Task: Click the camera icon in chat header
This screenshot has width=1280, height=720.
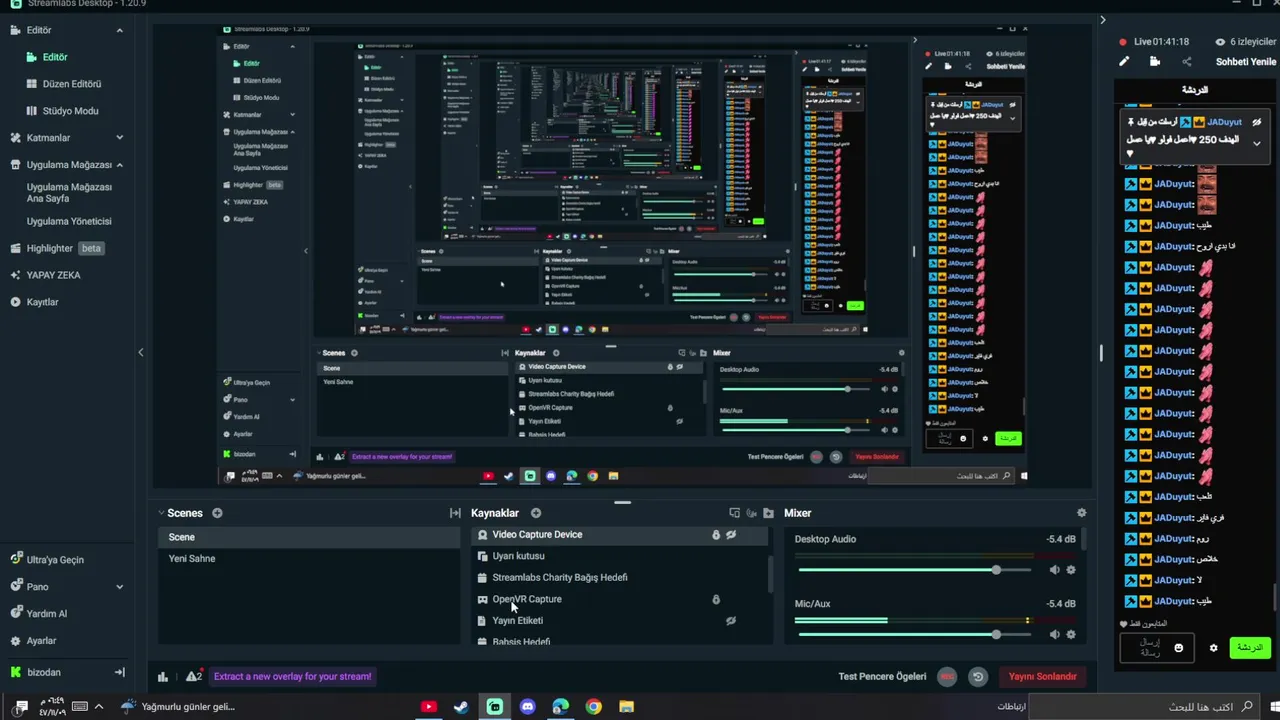Action: click(x=1155, y=62)
